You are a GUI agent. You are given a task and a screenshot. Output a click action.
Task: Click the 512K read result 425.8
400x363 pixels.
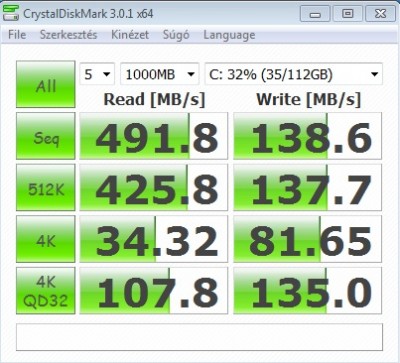coord(154,187)
